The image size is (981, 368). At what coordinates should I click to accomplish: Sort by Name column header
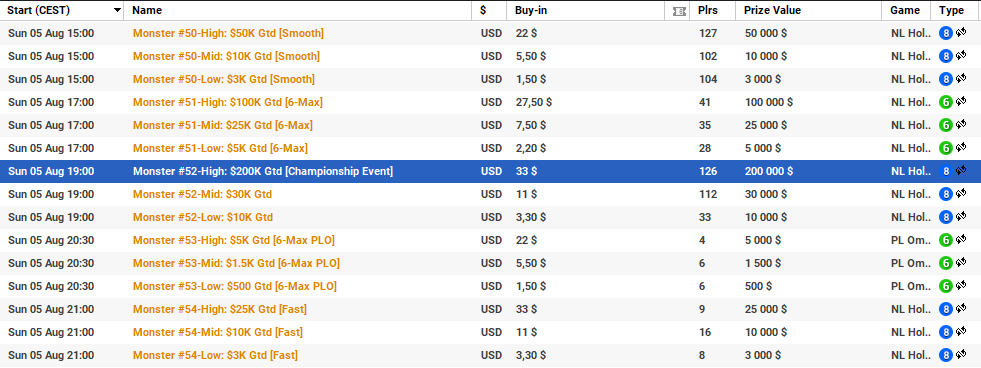[147, 10]
